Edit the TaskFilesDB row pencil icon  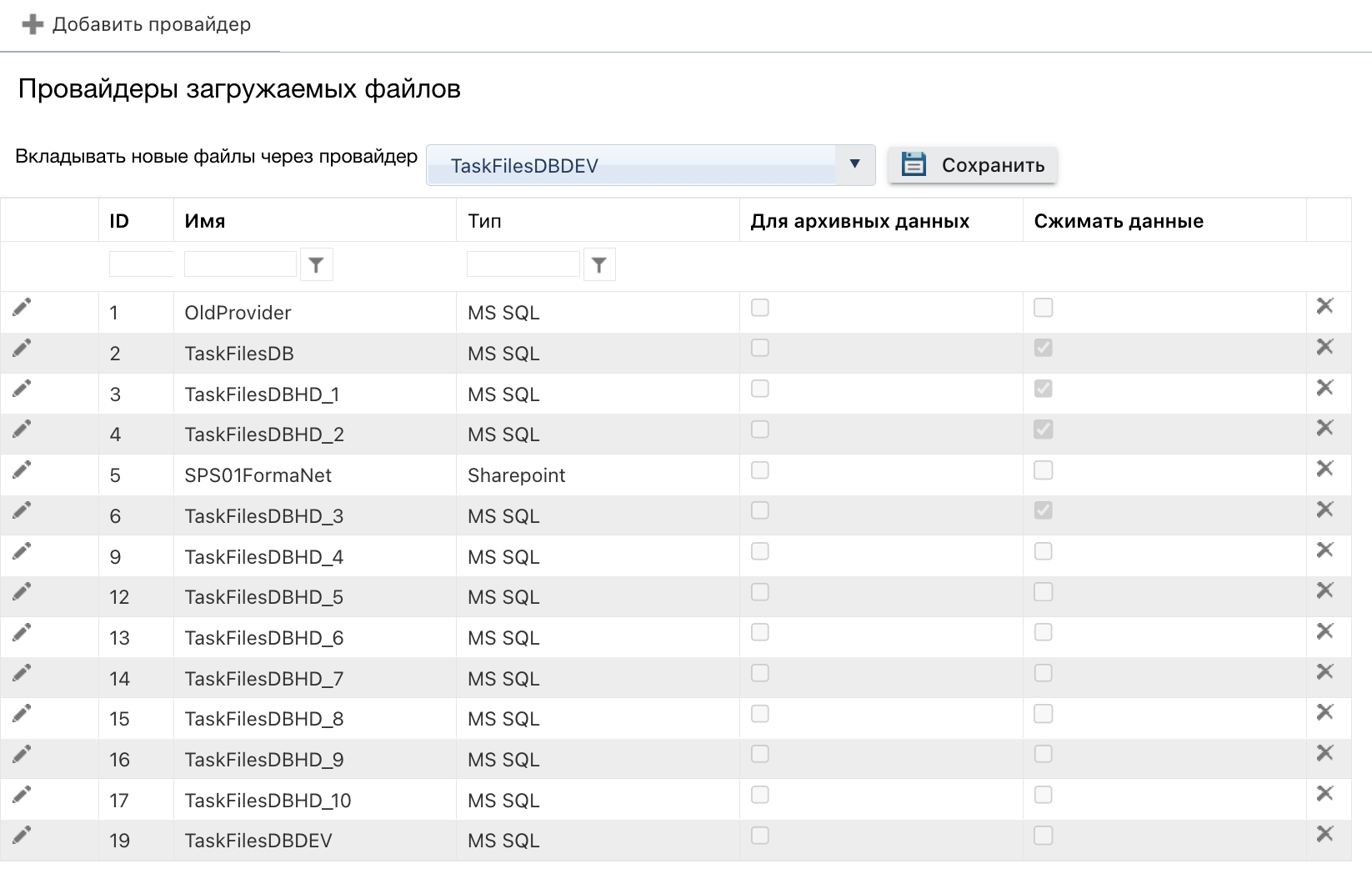(x=22, y=348)
